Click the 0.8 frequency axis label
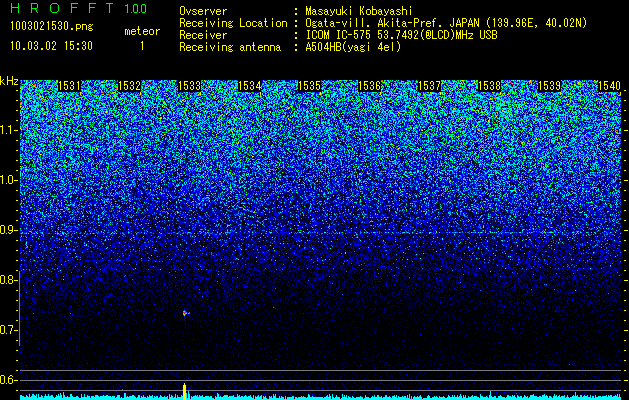 pyautogui.click(x=7, y=280)
